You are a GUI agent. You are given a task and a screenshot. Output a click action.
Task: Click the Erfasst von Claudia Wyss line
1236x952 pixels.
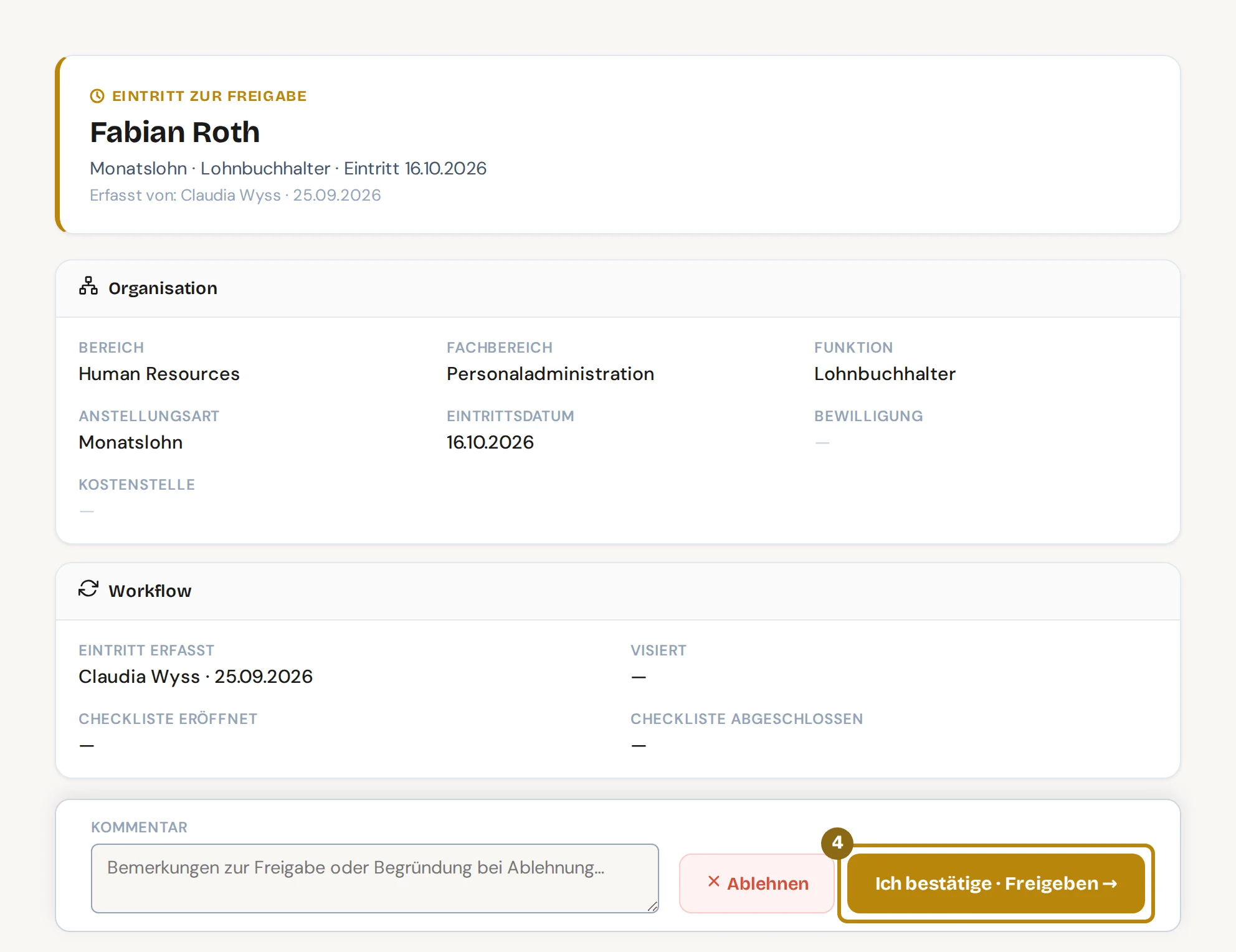click(235, 195)
